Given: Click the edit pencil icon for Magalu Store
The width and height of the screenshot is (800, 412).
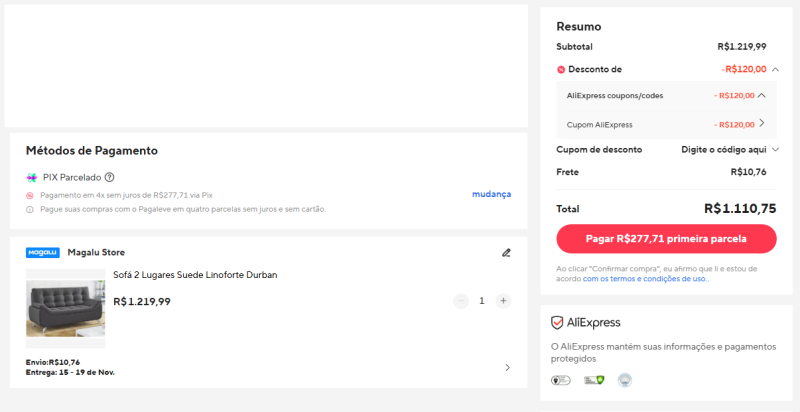Looking at the screenshot, I should [506, 253].
